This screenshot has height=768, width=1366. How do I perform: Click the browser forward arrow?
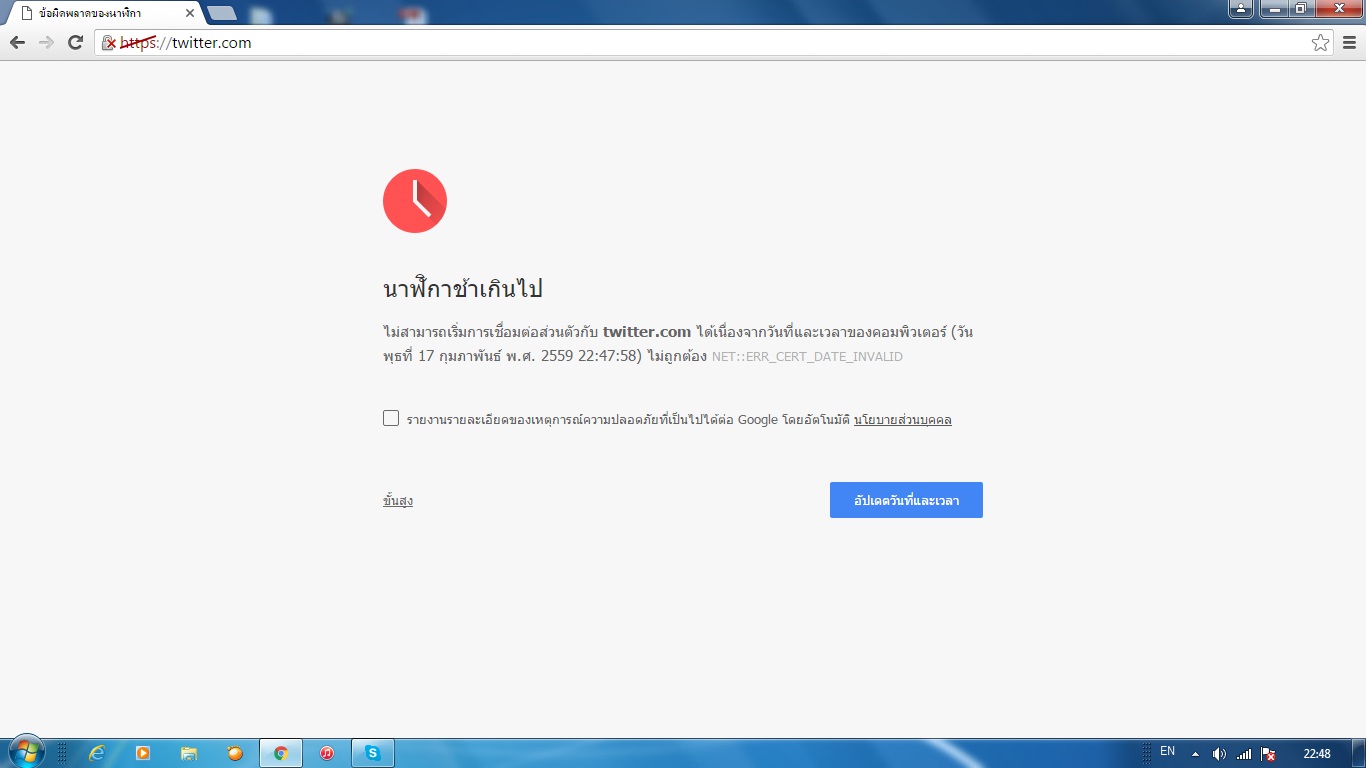click(46, 43)
